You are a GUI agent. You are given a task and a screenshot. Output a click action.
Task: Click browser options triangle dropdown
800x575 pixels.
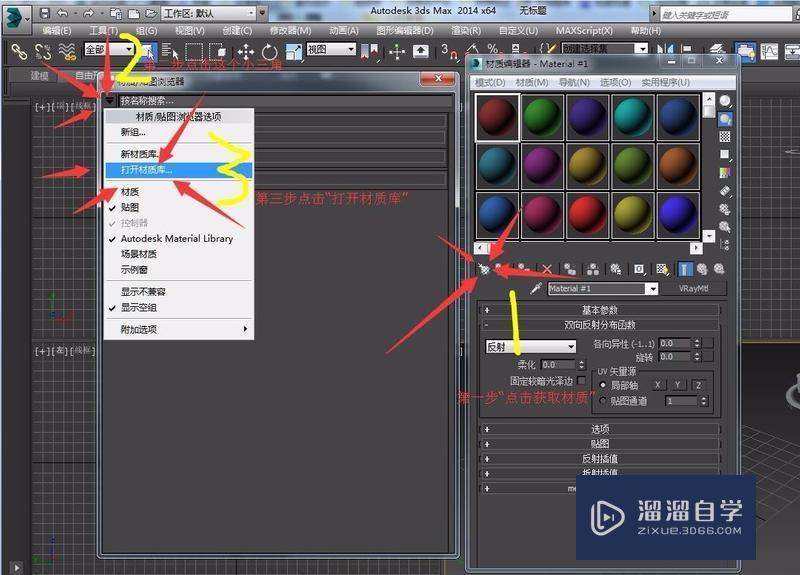point(109,101)
